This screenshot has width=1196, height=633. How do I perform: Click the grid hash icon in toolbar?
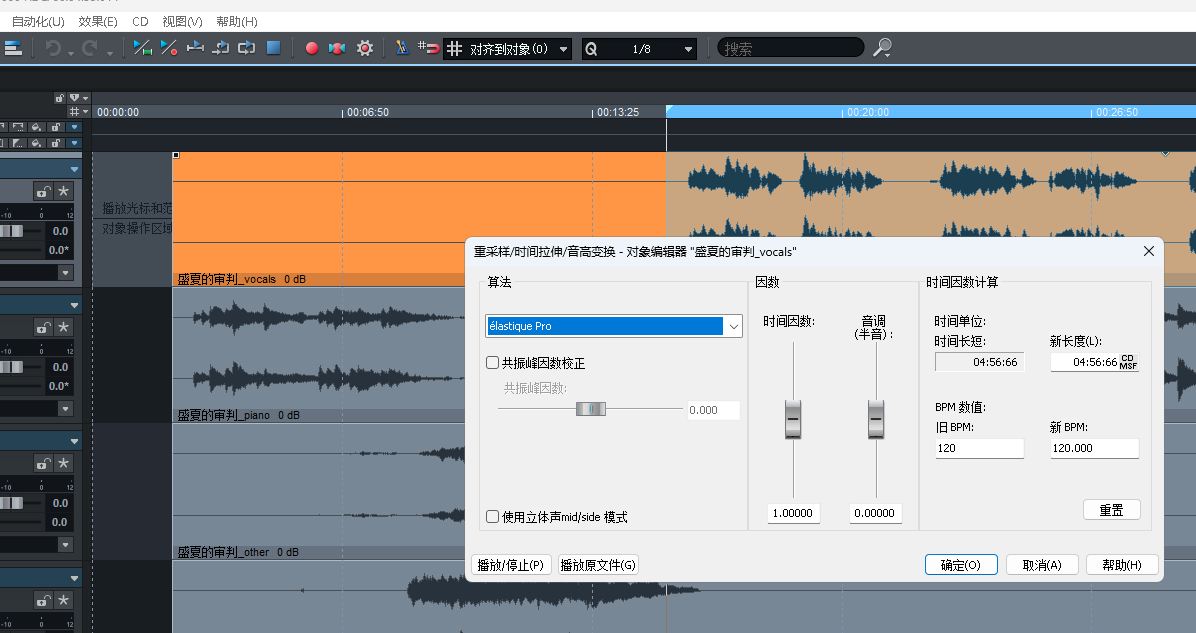click(x=455, y=49)
